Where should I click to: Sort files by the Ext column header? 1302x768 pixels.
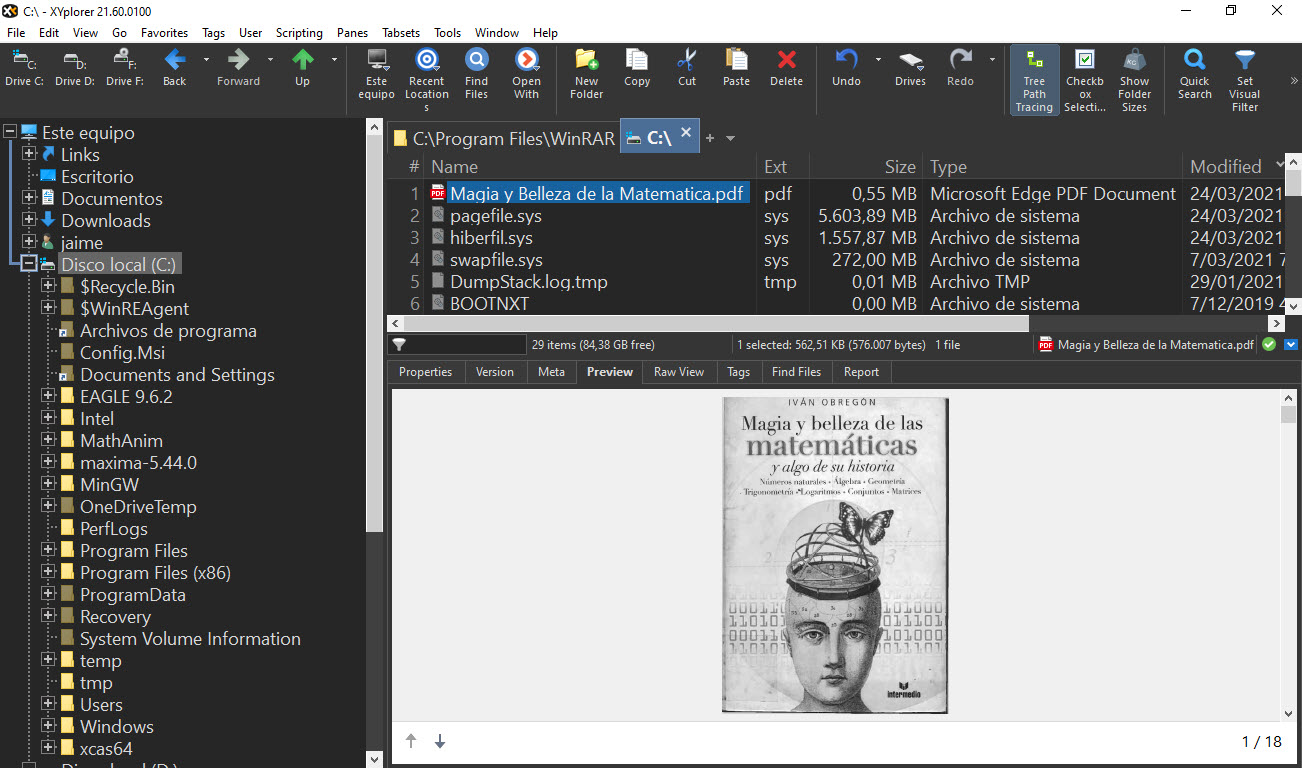pyautogui.click(x=783, y=167)
